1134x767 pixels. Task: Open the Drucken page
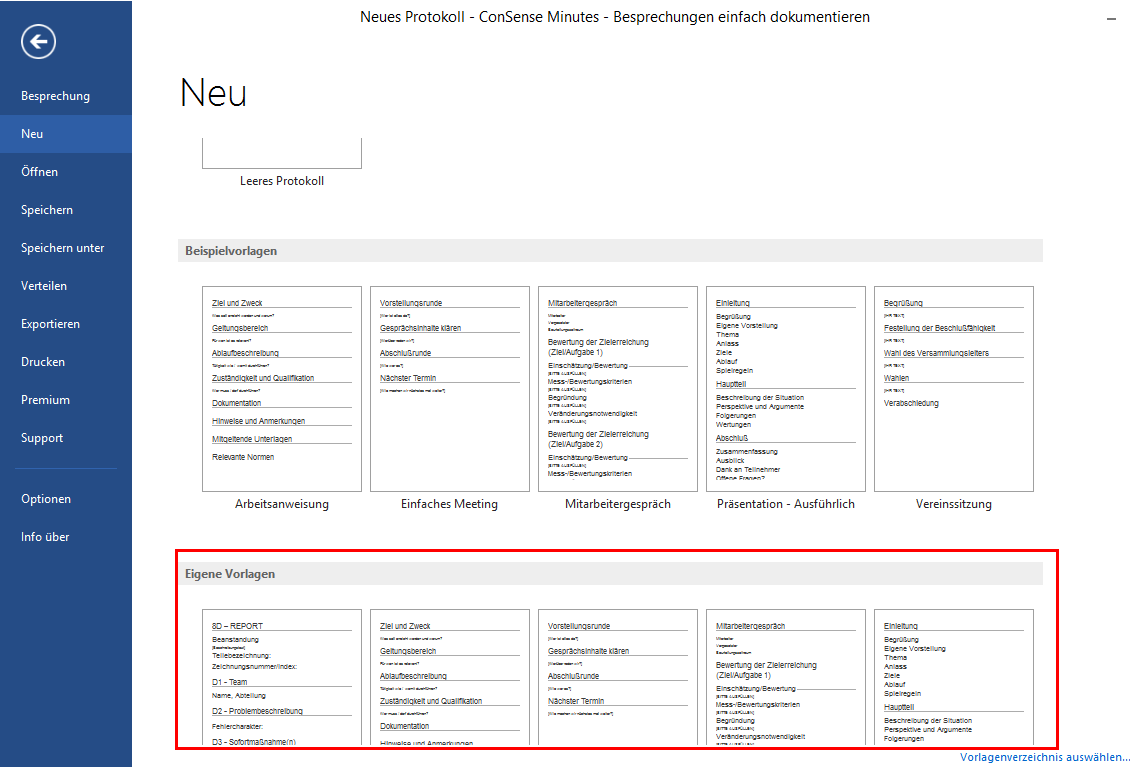(43, 362)
